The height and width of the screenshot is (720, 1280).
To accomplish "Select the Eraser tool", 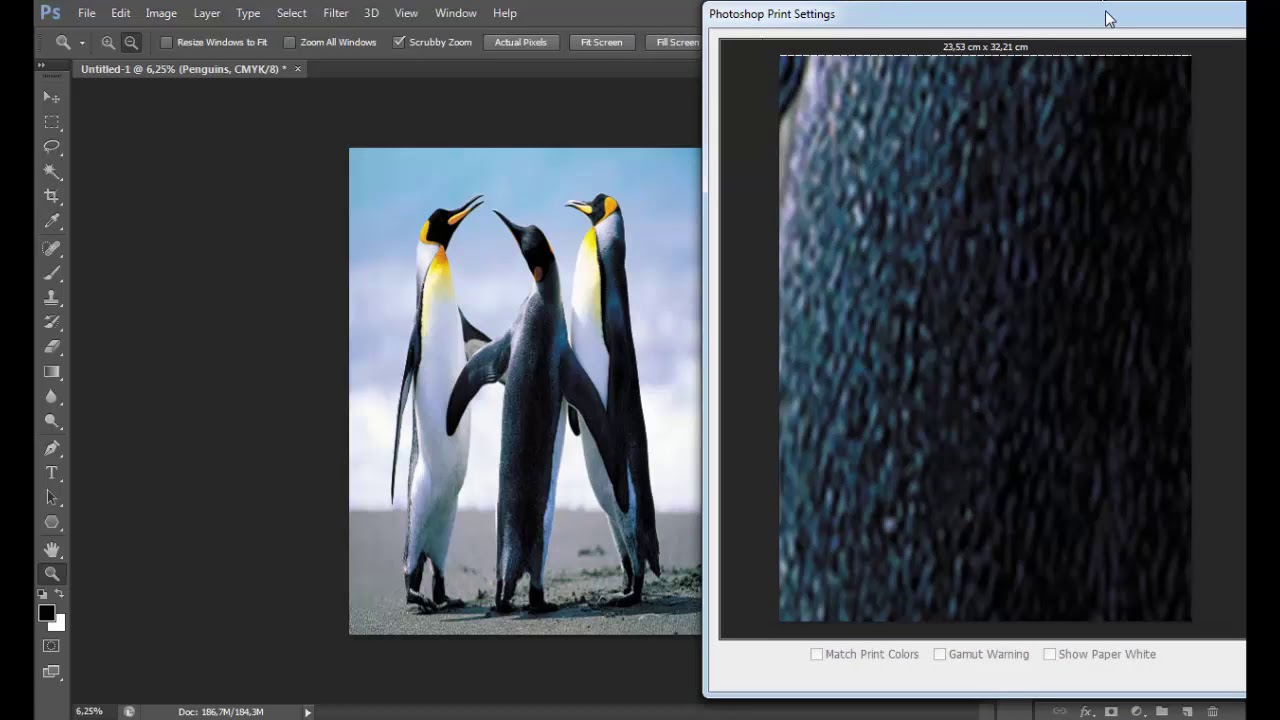I will click(52, 347).
